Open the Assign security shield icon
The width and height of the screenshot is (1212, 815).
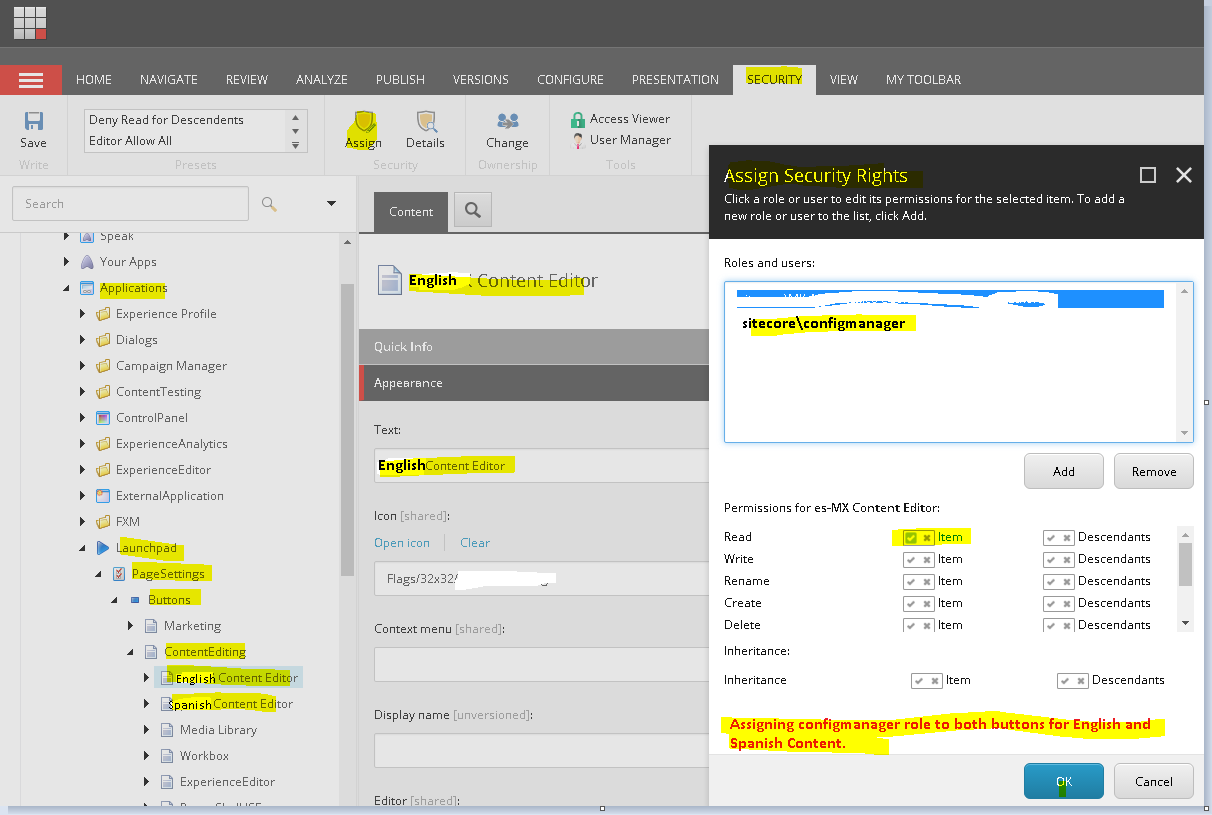(x=363, y=121)
